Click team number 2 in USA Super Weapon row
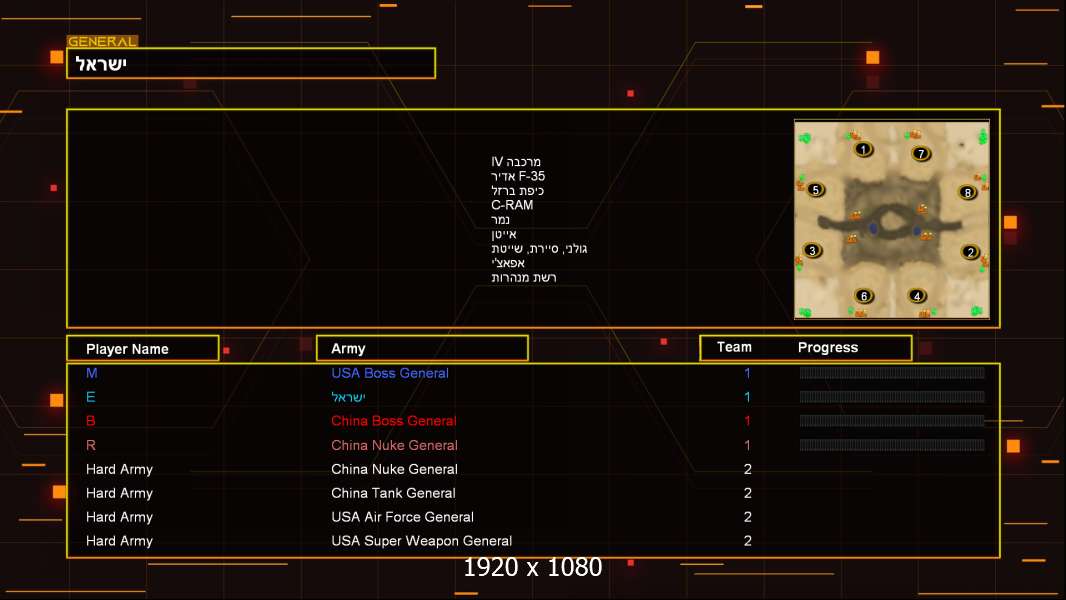 (748, 541)
